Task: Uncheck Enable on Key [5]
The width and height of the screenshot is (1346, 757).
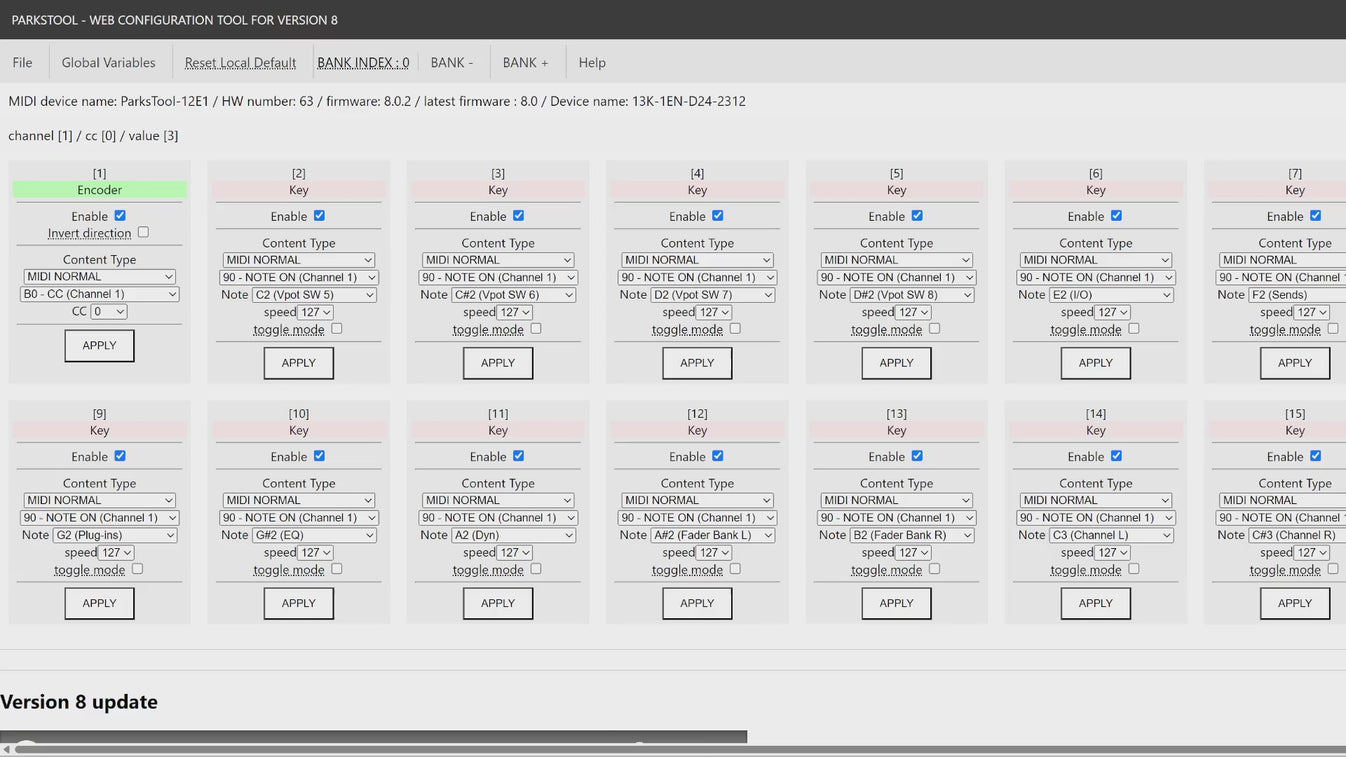Action: [x=917, y=215]
